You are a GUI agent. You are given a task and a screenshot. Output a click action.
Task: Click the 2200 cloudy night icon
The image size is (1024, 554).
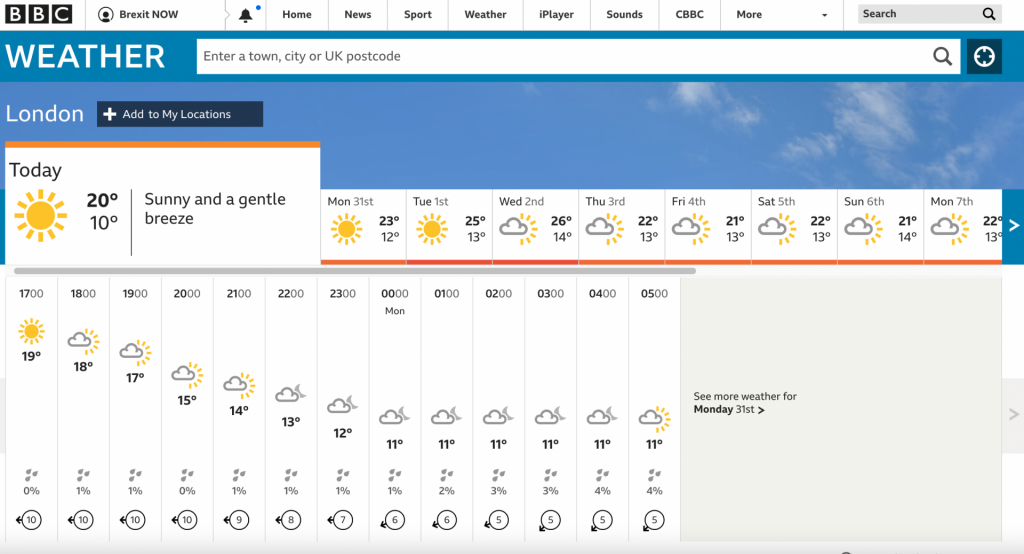(291, 393)
